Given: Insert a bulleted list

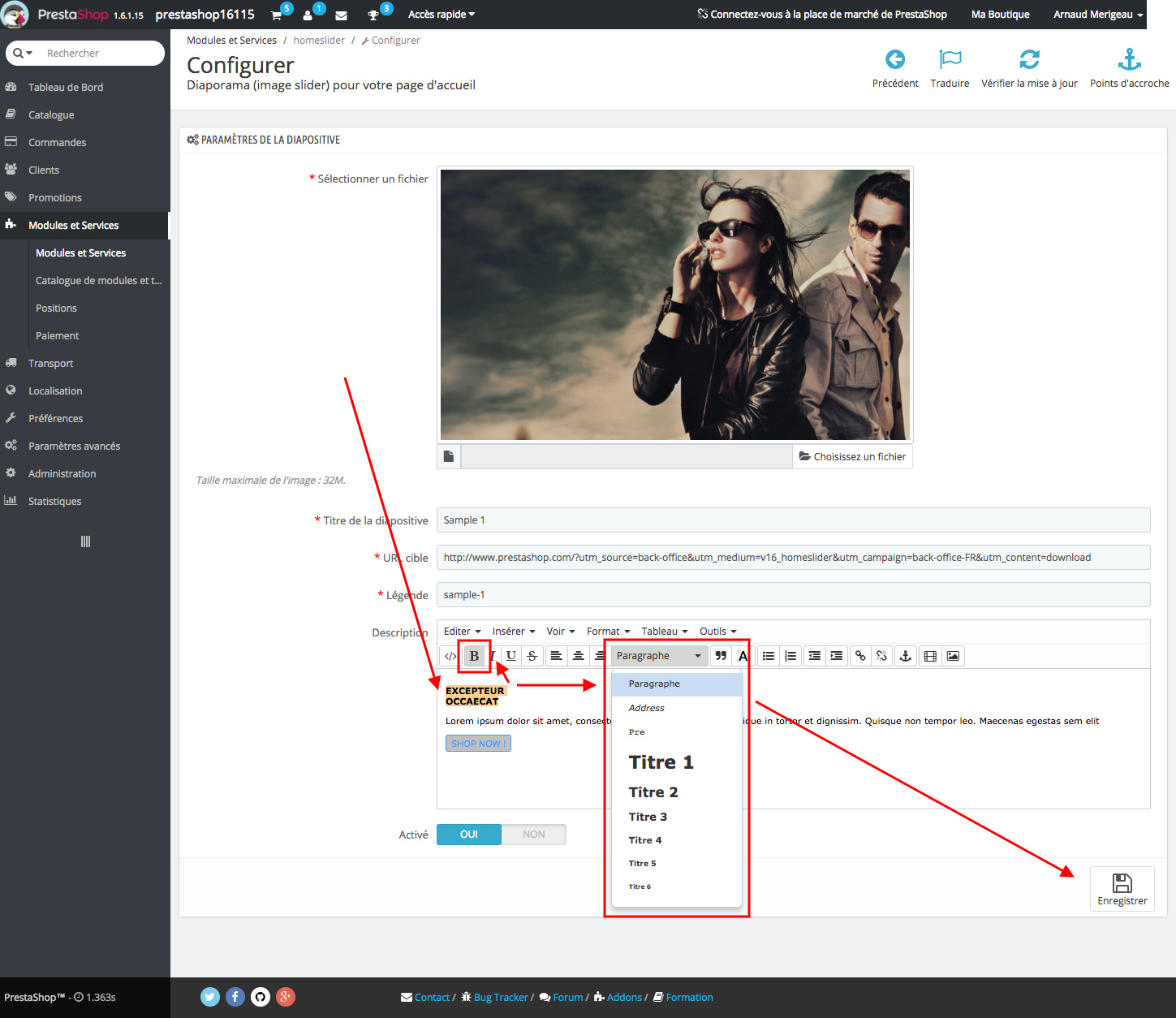Looking at the screenshot, I should click(768, 655).
